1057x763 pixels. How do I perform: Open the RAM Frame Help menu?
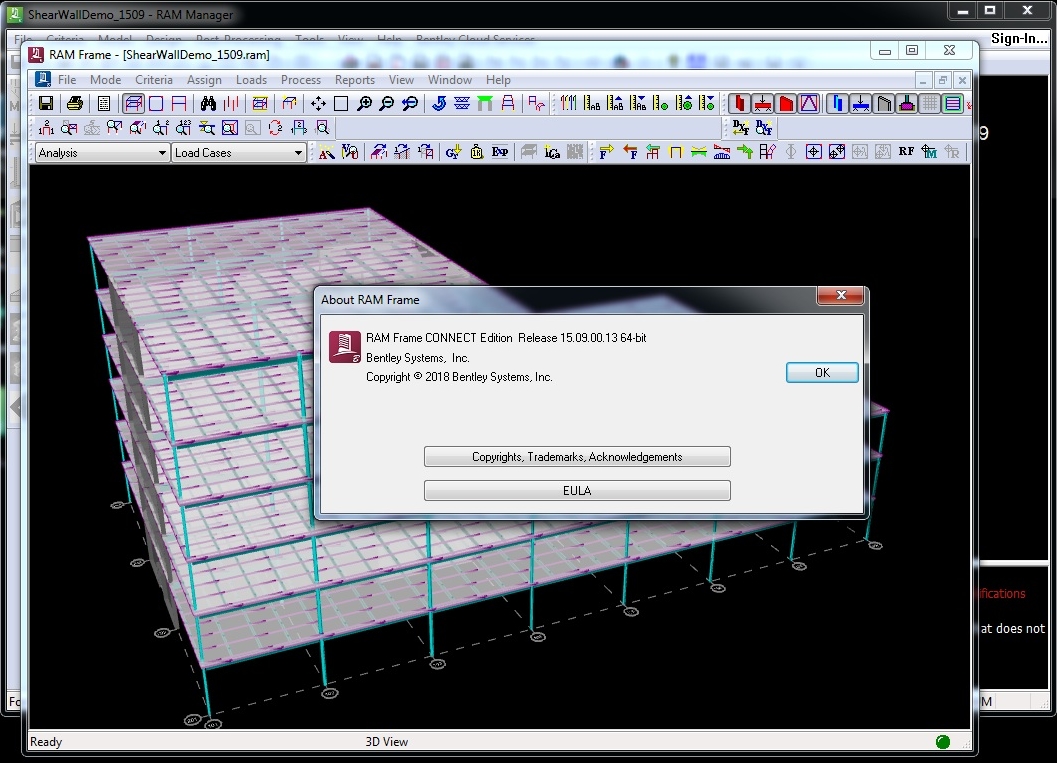(x=498, y=80)
